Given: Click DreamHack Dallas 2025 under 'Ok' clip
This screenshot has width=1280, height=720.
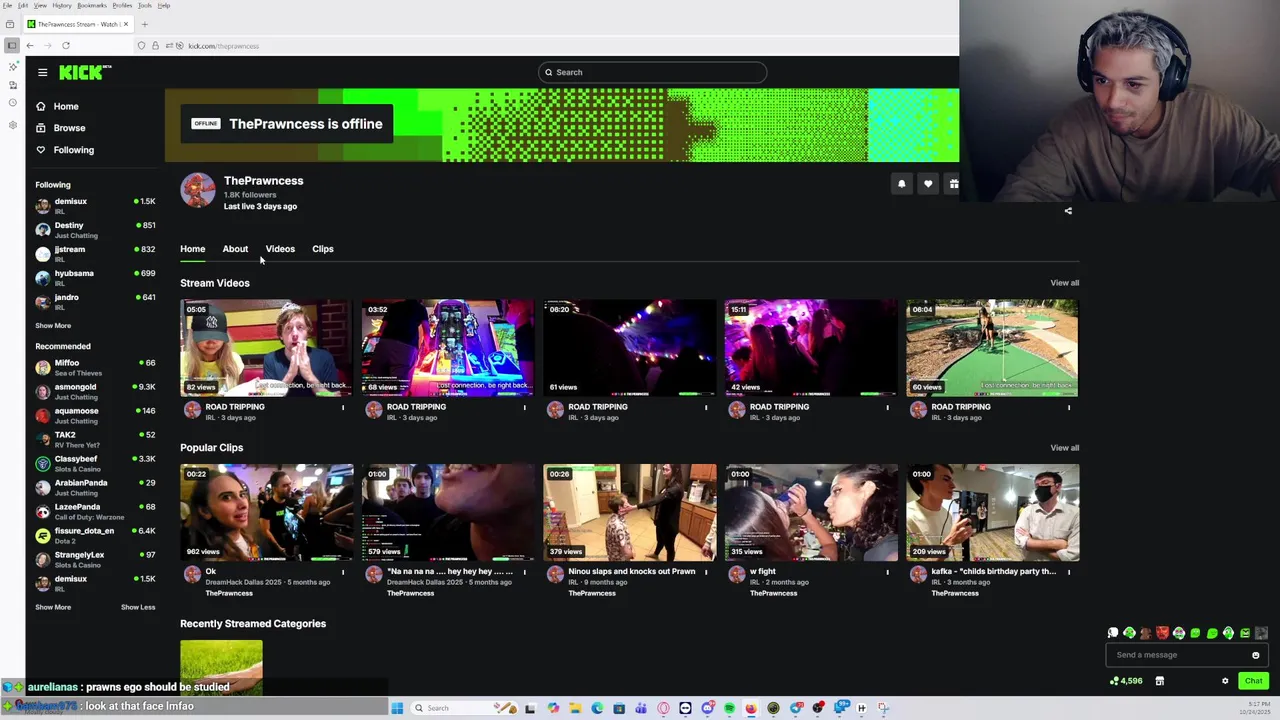Looking at the screenshot, I should [x=244, y=582].
